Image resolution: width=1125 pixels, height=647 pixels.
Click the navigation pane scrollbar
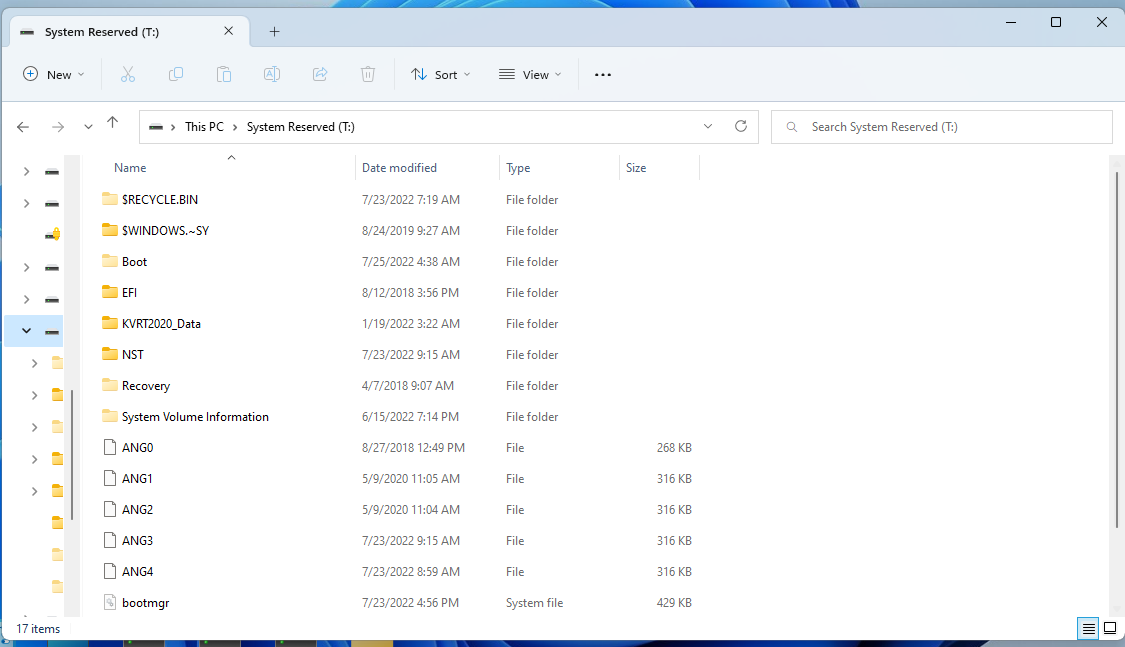72,455
